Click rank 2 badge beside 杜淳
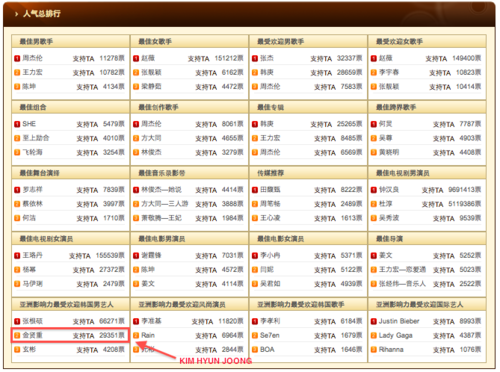The height and width of the screenshot is (372, 500). [374, 204]
